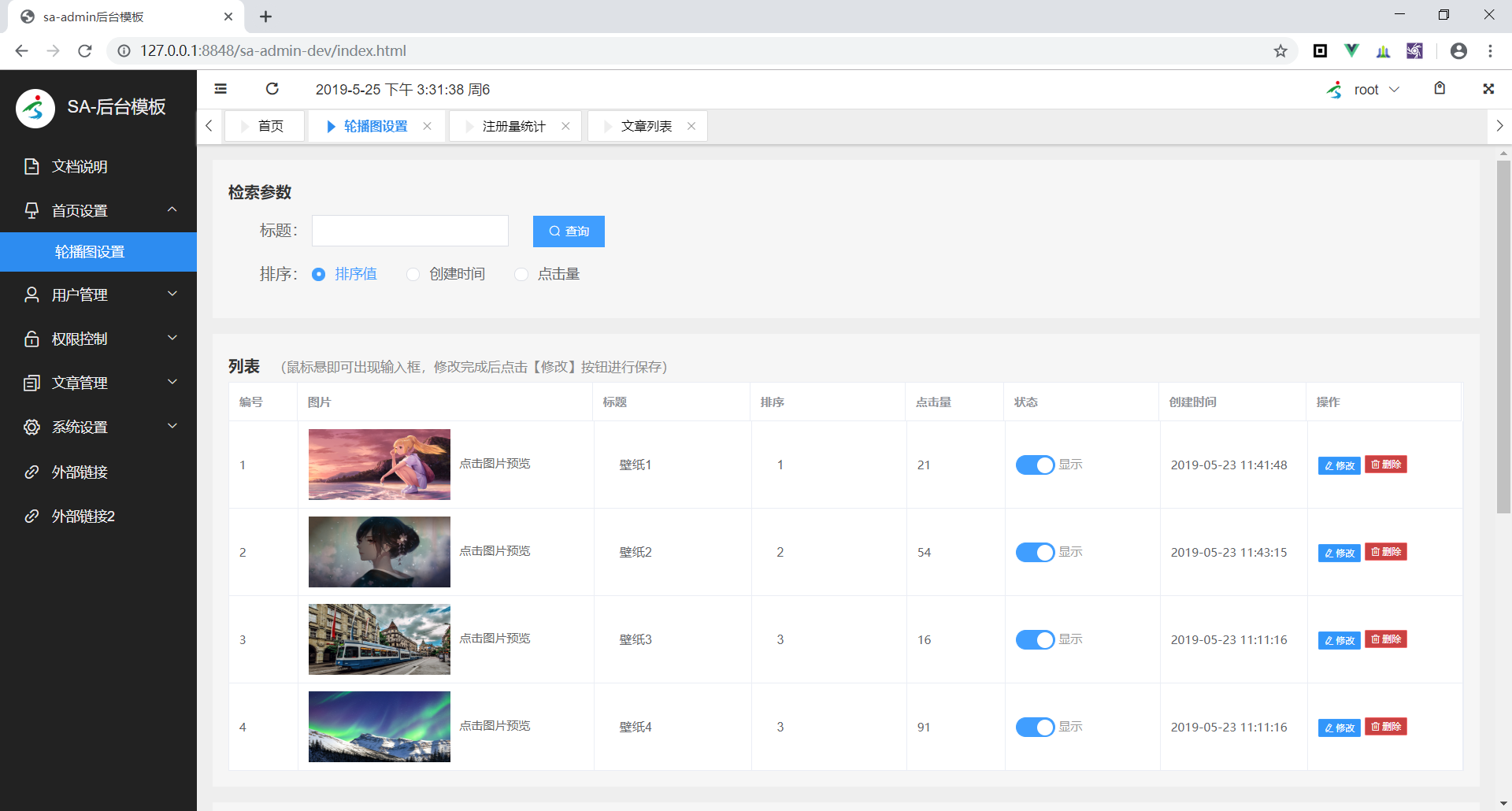The width and height of the screenshot is (1512, 811).
Task: Close the 轮播图设置 tab
Action: click(x=427, y=126)
